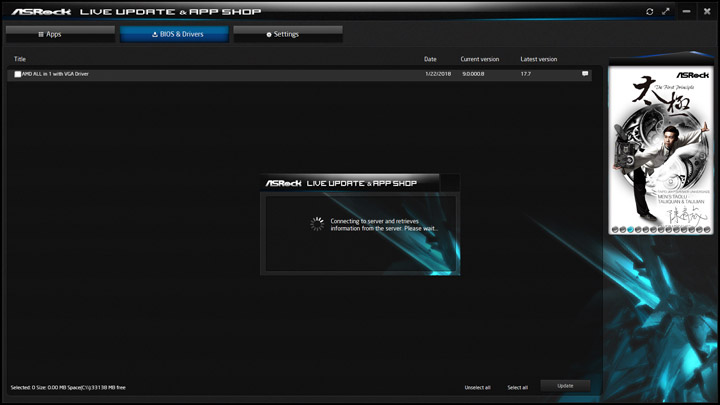720x405 pixels.
Task: Click the 9.0.000.8 current version value
Action: point(473,74)
